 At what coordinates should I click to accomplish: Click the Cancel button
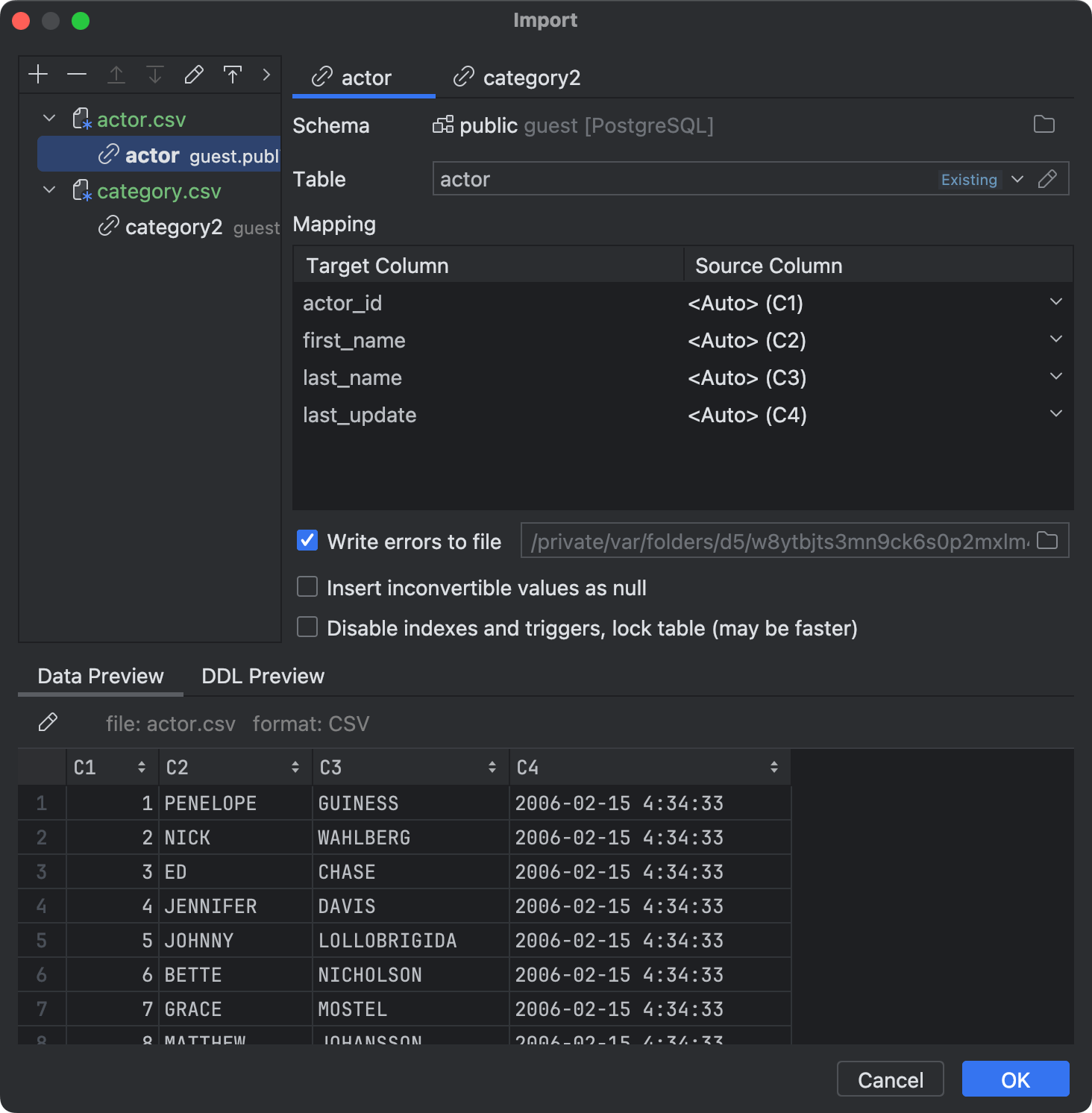tap(890, 1079)
